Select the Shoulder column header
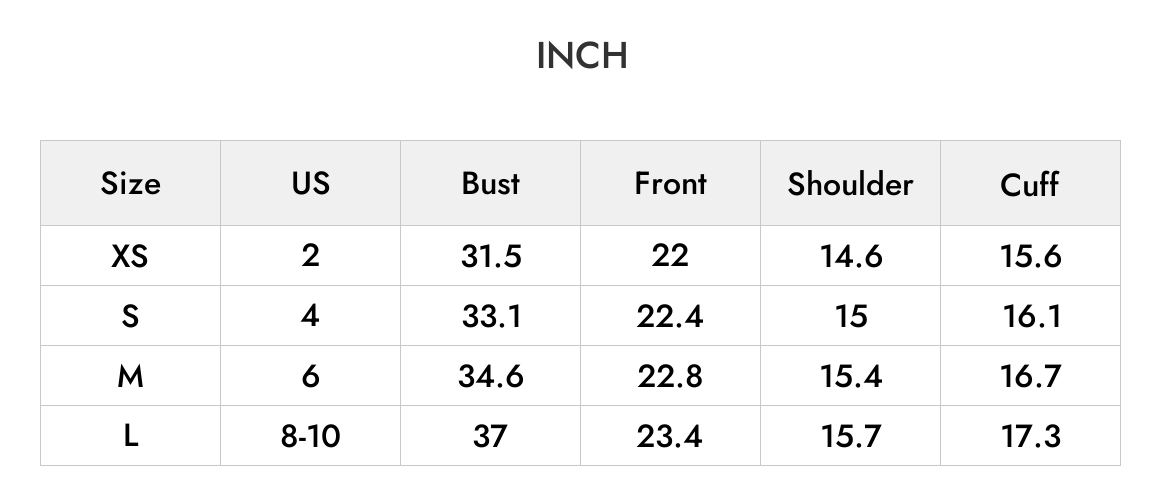 (x=850, y=183)
